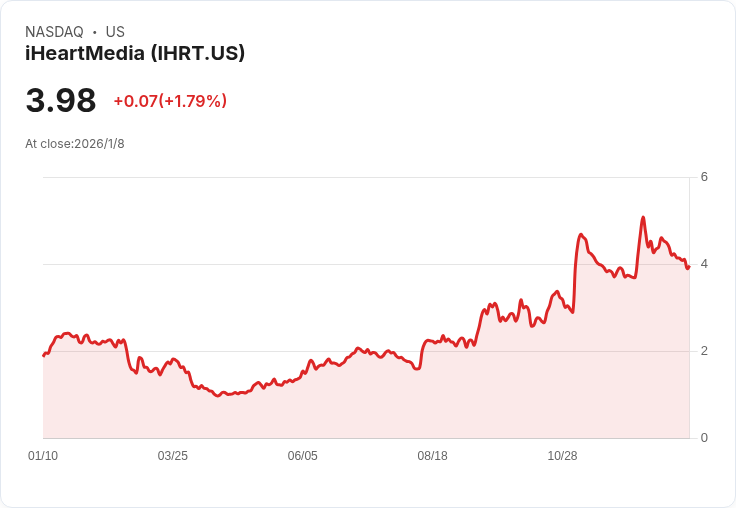Viewport: 736px width, 508px height.
Task: Click the starting point of the price line
Action: tap(44, 355)
